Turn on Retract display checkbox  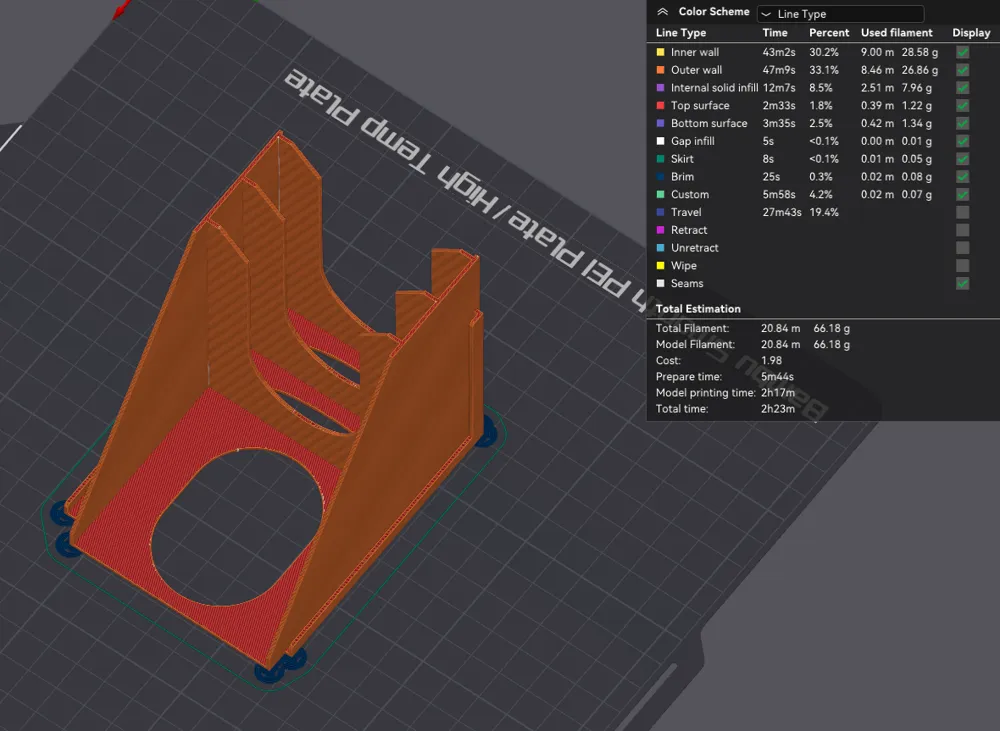962,230
